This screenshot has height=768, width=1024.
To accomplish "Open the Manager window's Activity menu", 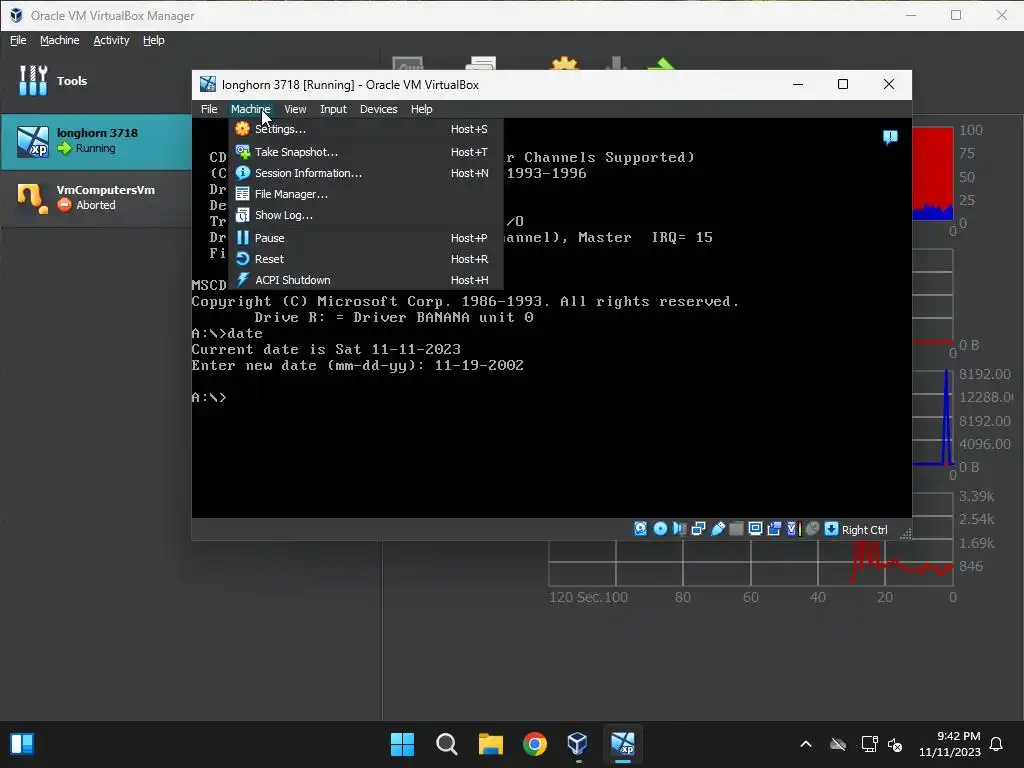I will click(111, 40).
